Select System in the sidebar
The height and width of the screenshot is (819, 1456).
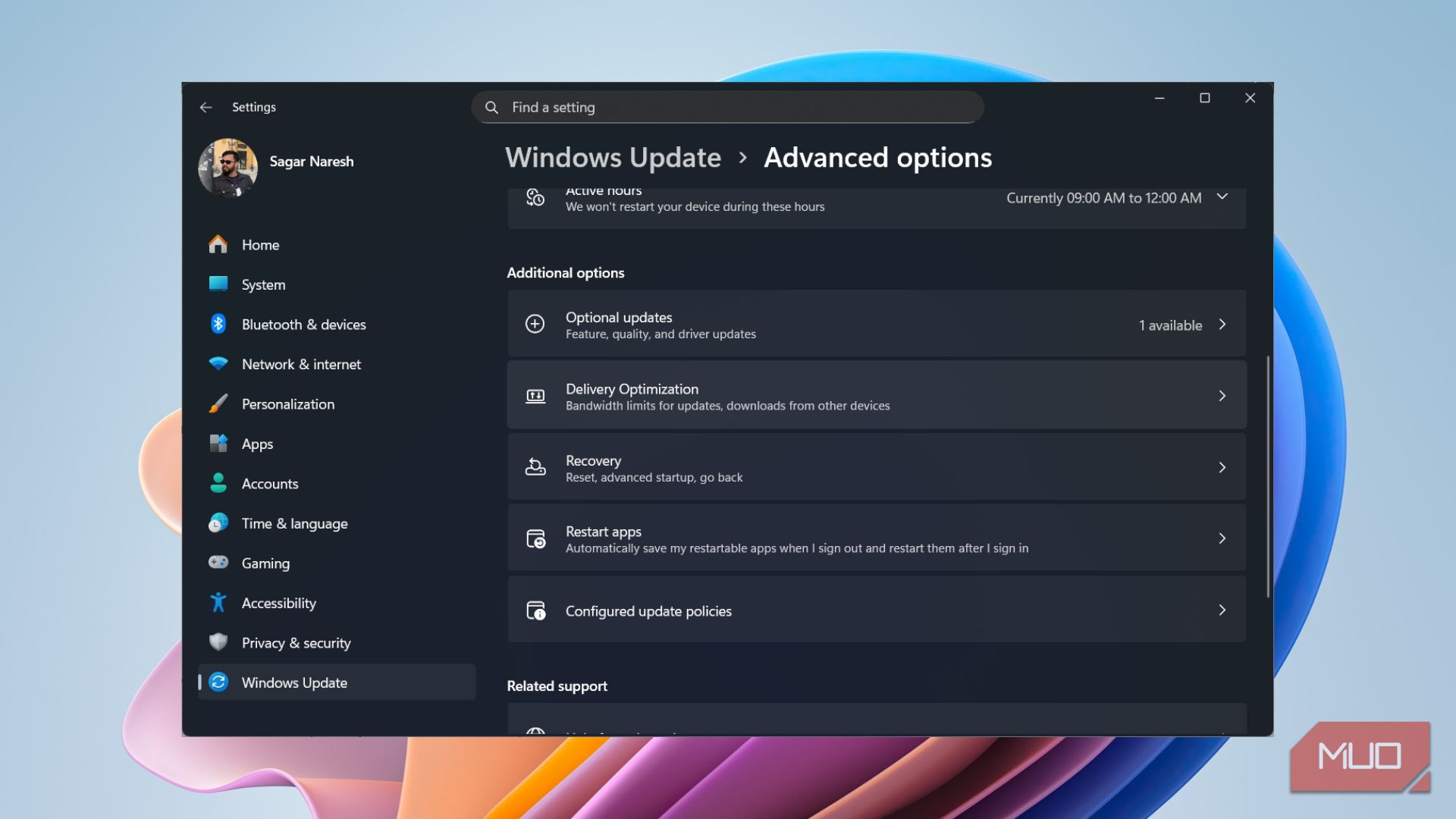(337, 284)
